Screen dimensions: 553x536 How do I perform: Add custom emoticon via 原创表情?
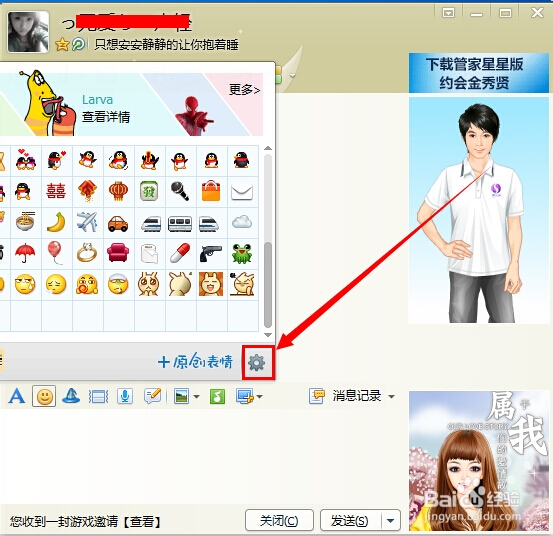pyautogui.click(x=195, y=362)
